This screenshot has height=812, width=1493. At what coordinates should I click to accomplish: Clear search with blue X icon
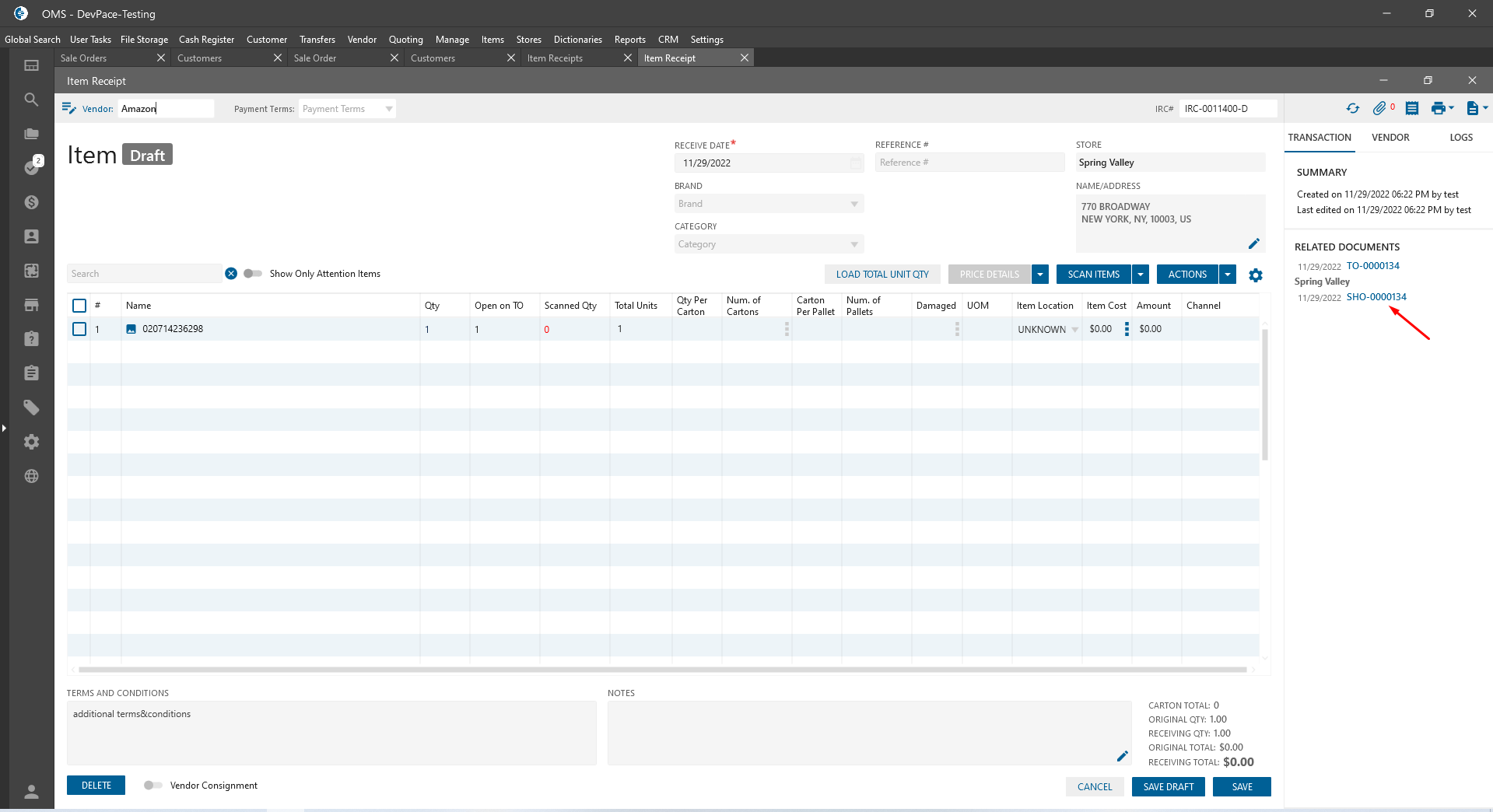click(231, 274)
